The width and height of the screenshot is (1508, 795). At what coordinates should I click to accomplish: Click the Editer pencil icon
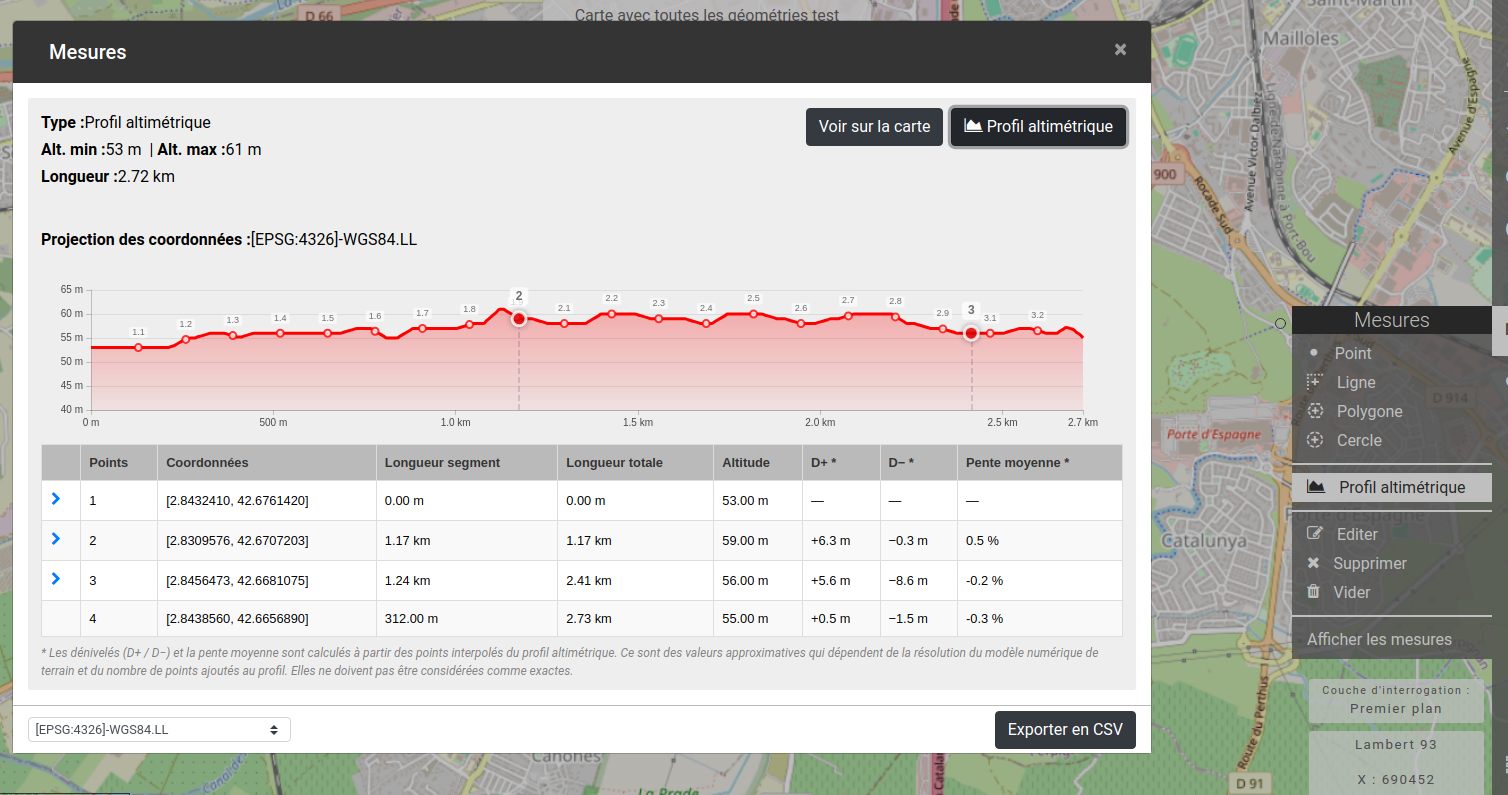tap(1315, 534)
